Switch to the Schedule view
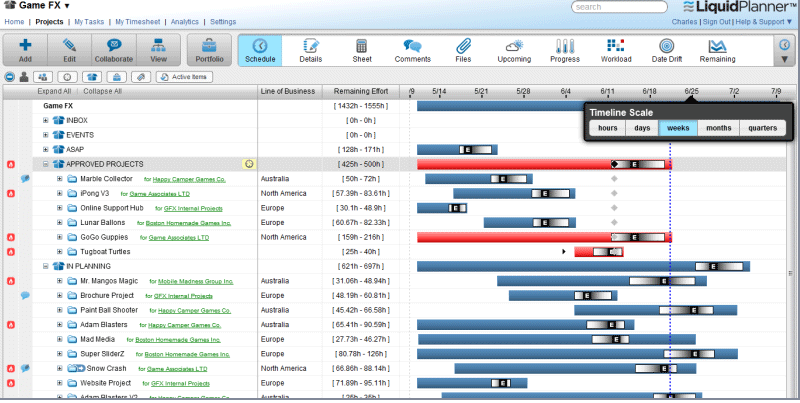The width and height of the screenshot is (800, 403). 260,50
